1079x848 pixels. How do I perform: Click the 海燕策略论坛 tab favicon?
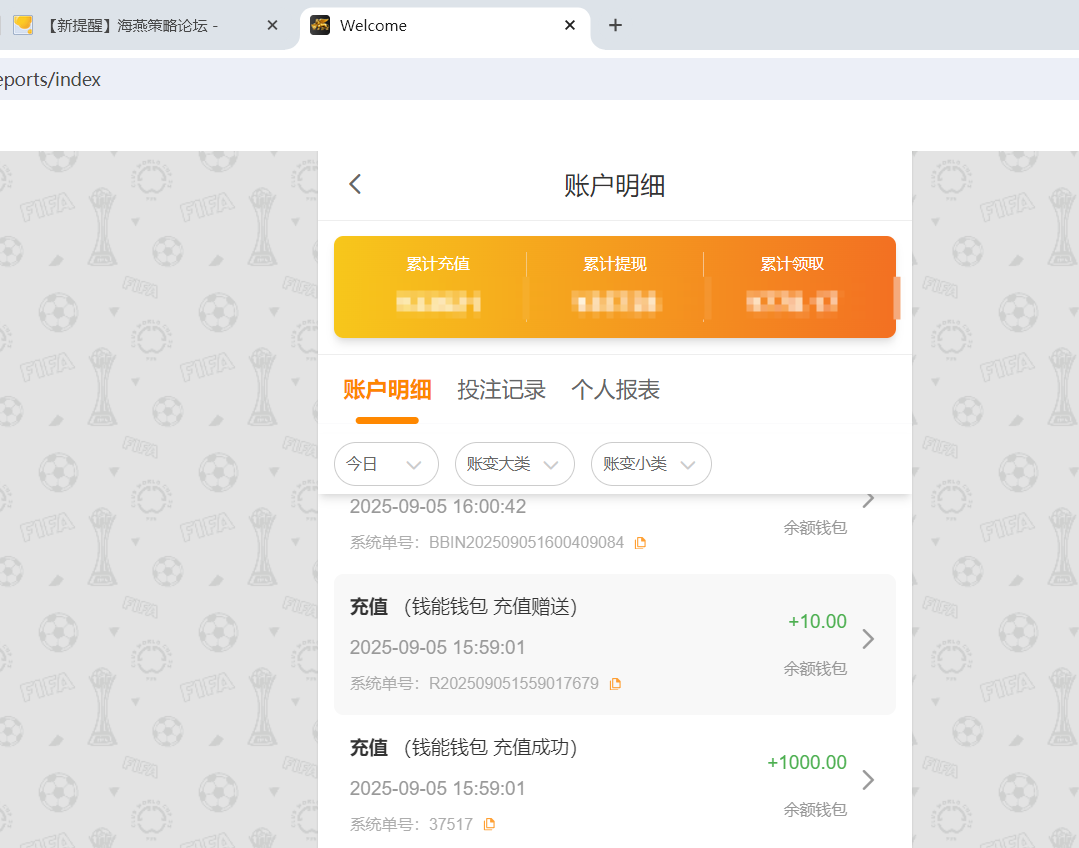click(x=22, y=25)
